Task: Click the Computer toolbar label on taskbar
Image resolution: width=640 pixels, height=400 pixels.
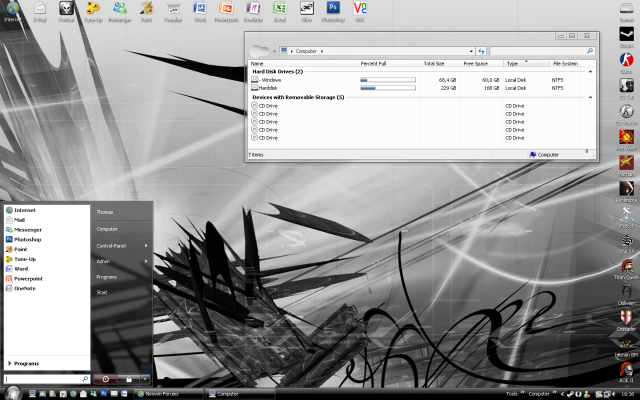Action: [x=539, y=394]
